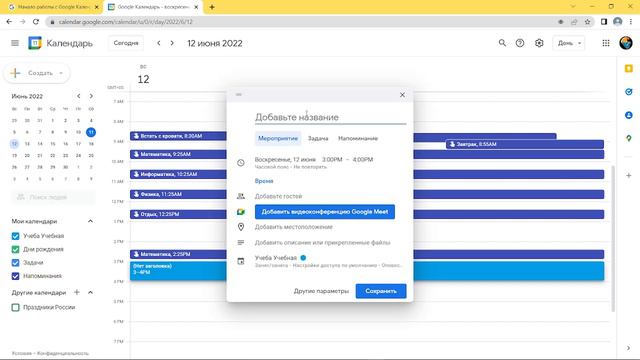Viewport: 640px width, 360px height.
Task: Open the День view dropdown
Action: (569, 43)
